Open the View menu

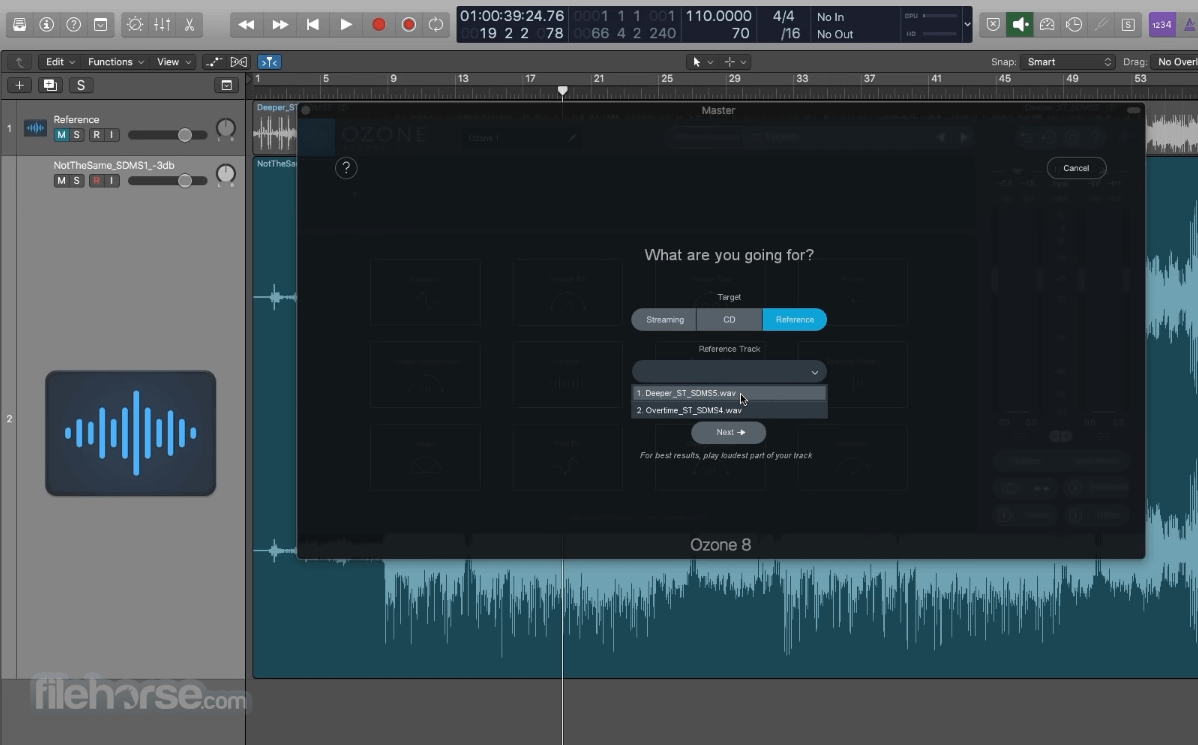pos(173,62)
